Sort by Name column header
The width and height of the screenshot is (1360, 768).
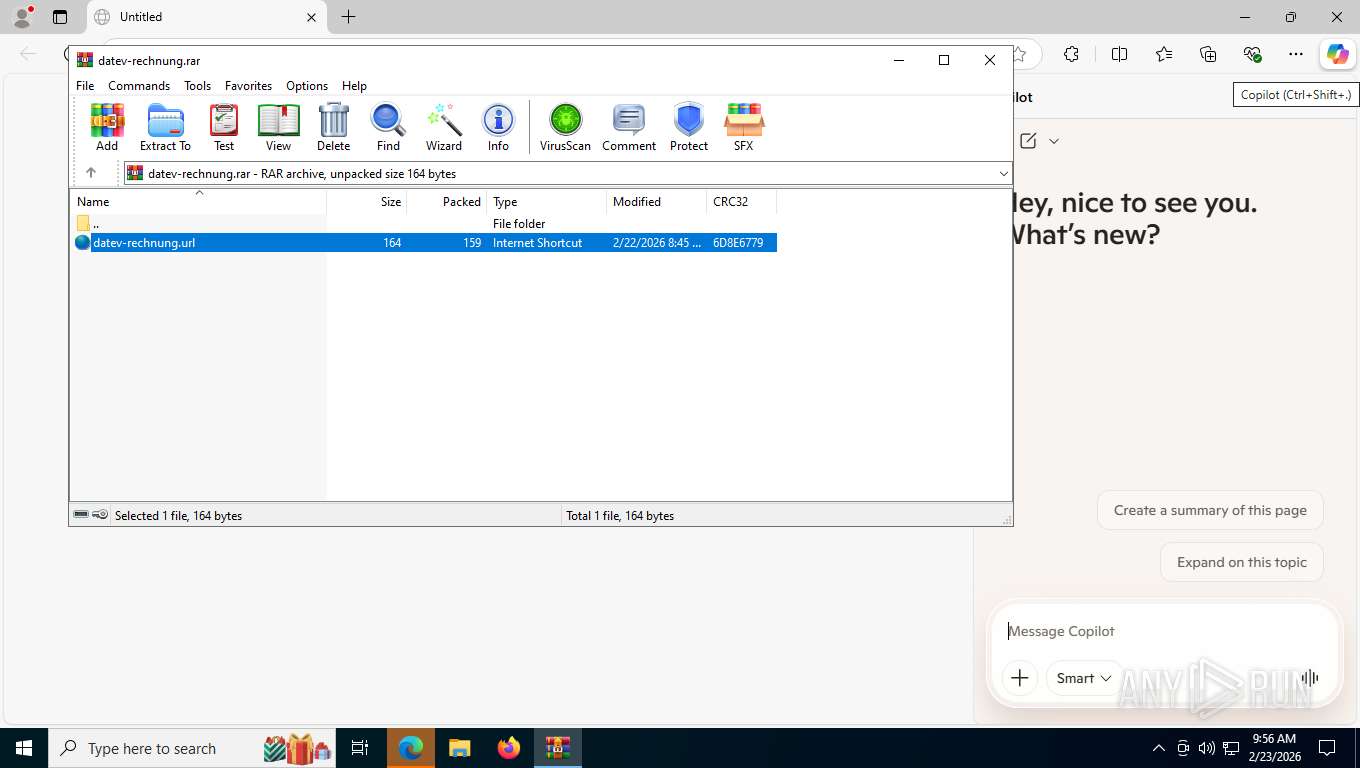tap(198, 201)
